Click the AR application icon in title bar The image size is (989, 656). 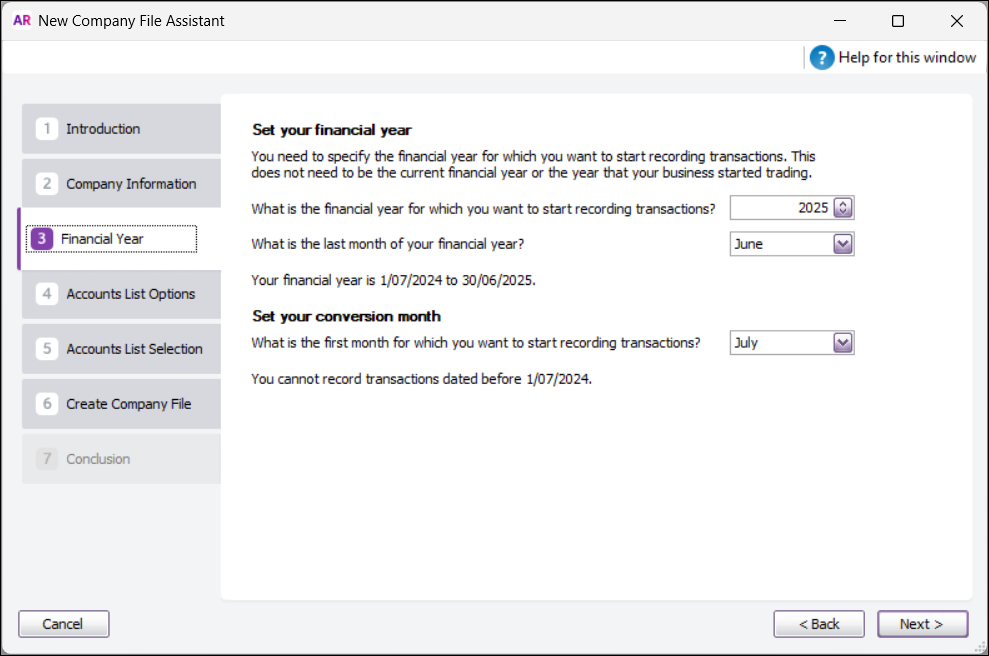click(21, 20)
